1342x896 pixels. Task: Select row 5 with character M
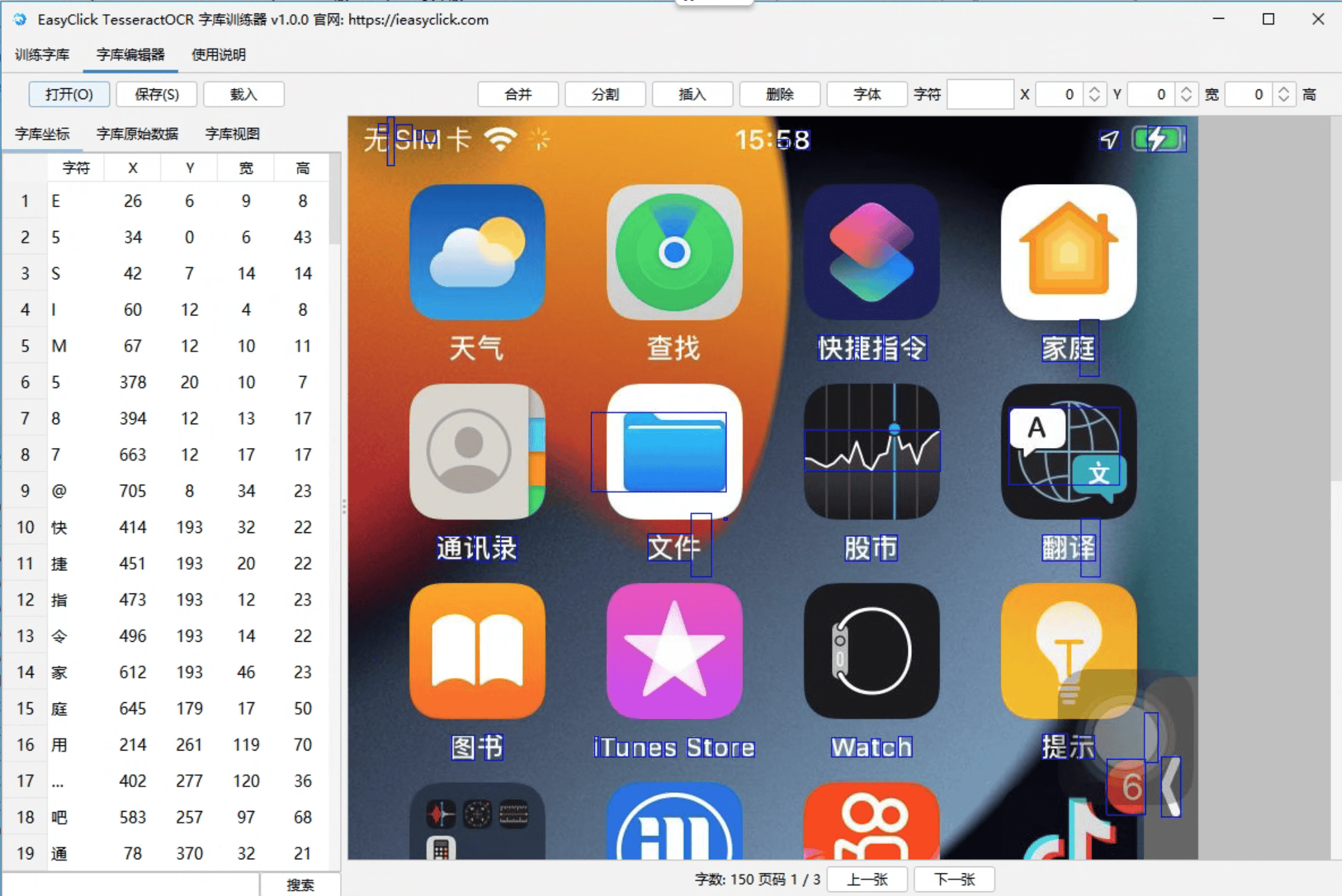point(166,346)
